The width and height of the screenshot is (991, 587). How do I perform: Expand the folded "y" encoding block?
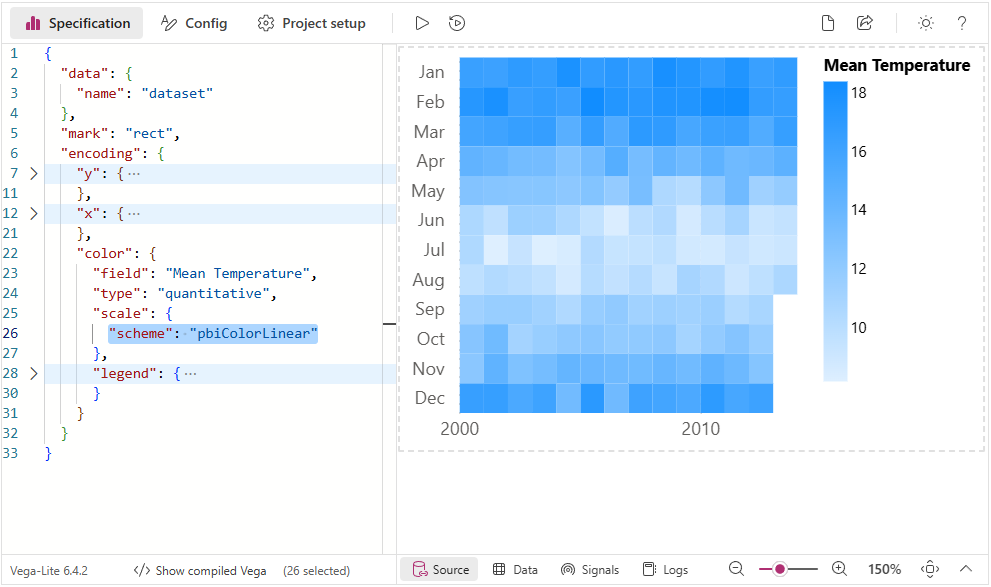click(33, 173)
